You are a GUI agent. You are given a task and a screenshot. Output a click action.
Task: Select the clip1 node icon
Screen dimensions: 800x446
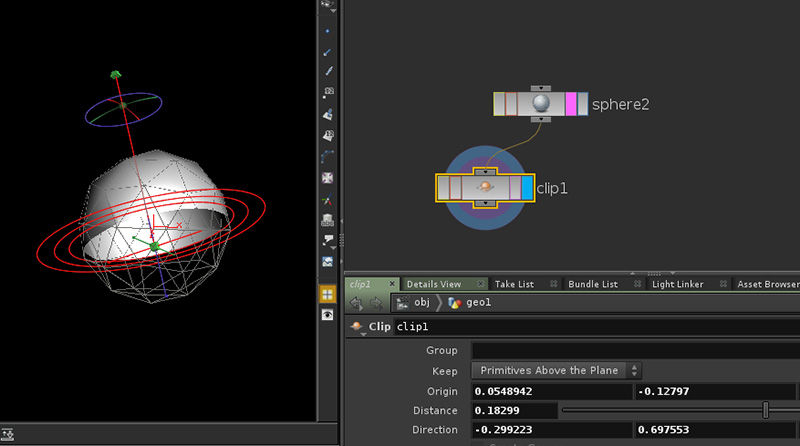click(485, 187)
